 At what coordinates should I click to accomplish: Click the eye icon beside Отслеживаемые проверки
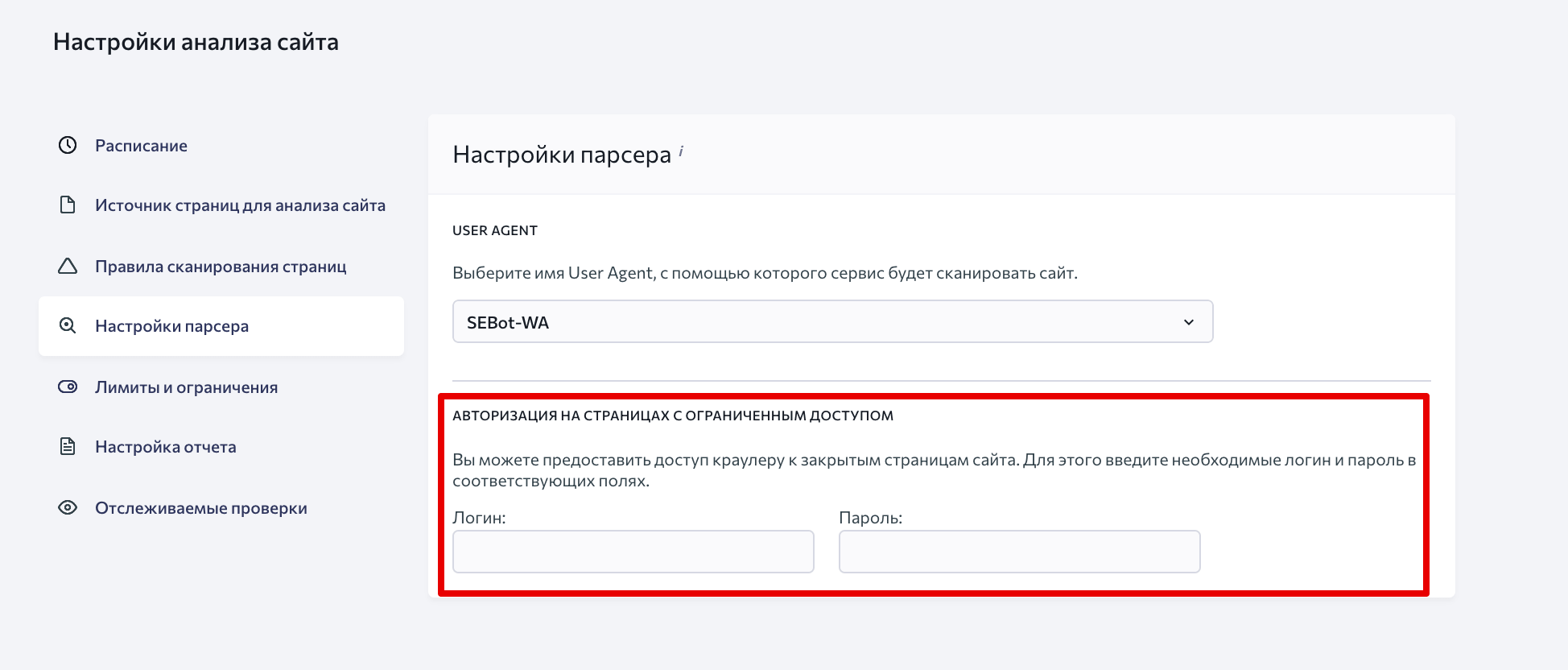[x=68, y=507]
